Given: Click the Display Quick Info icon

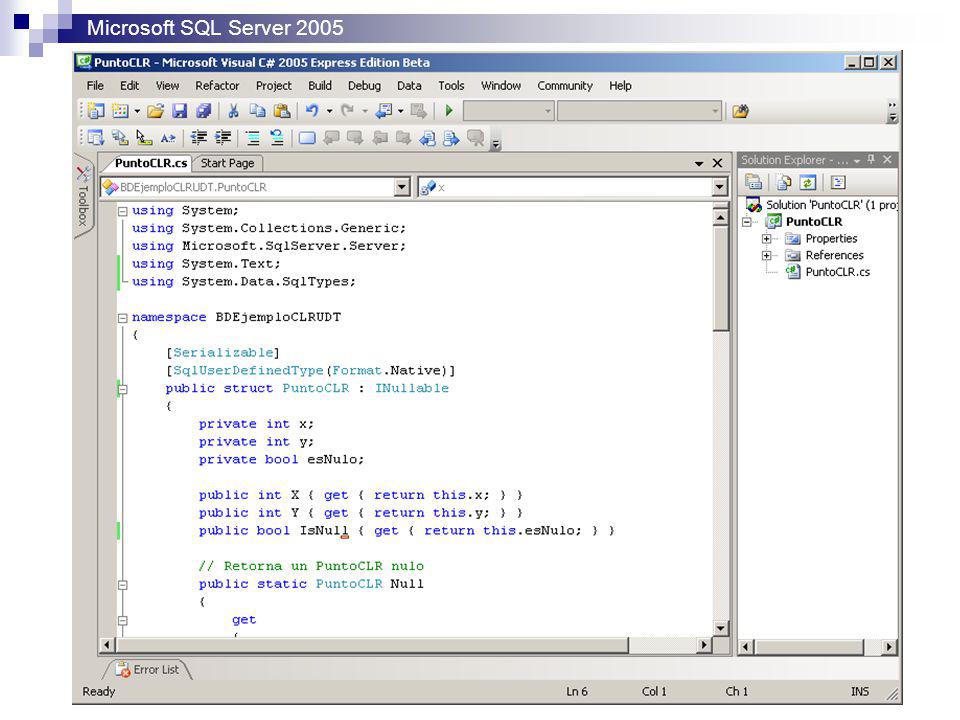Looking at the screenshot, I should (x=144, y=138).
